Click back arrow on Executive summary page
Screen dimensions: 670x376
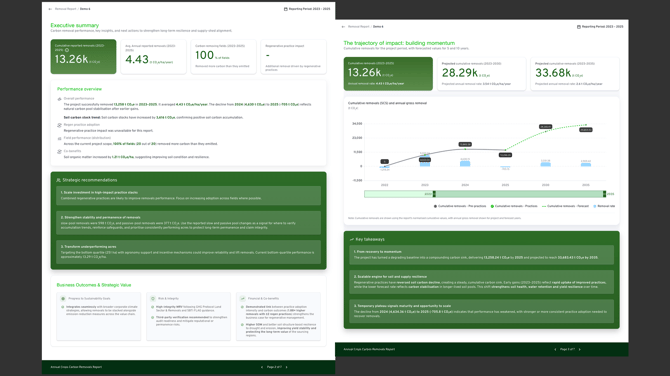[x=50, y=9]
